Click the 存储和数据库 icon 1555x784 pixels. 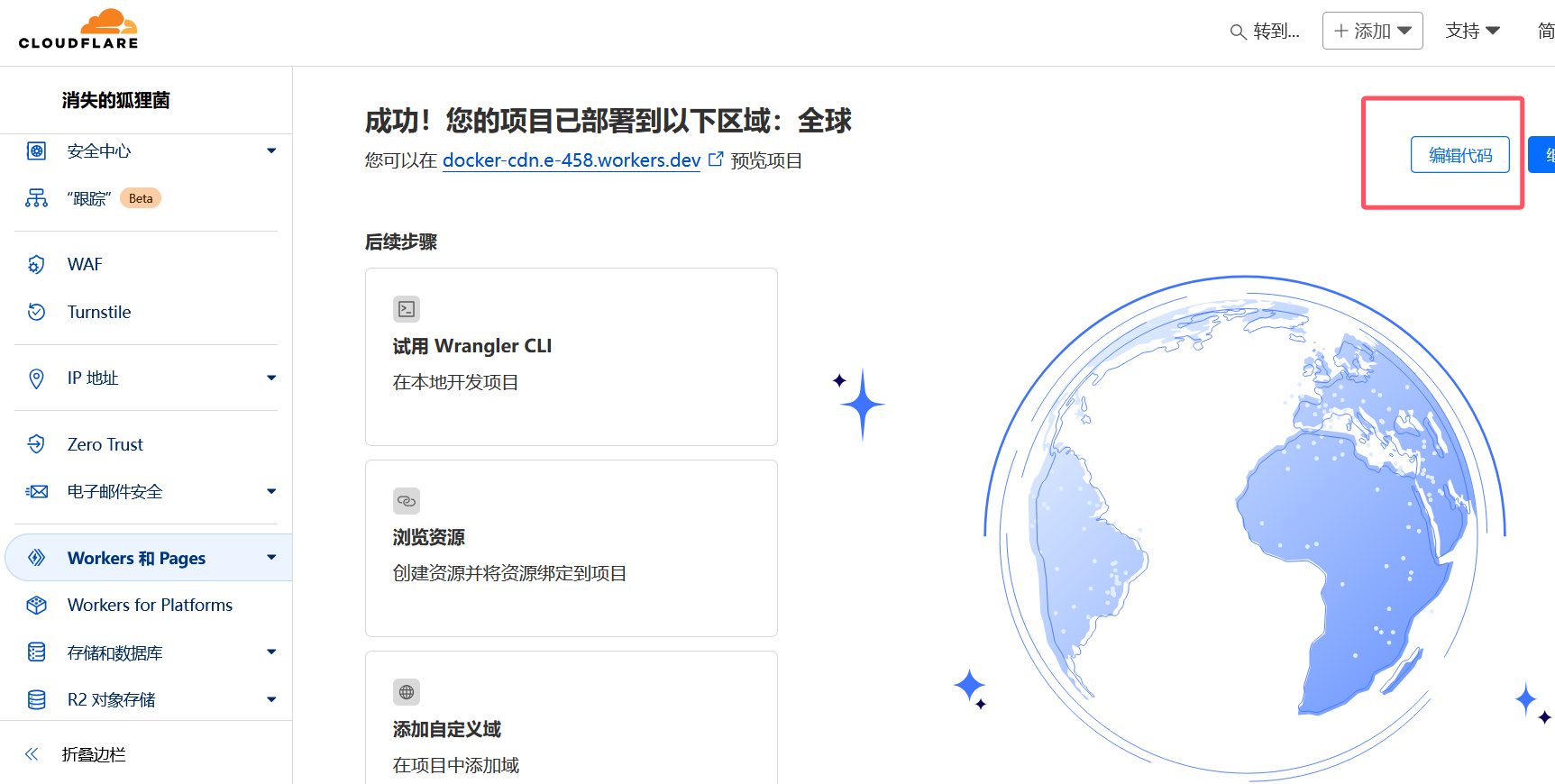pos(36,652)
